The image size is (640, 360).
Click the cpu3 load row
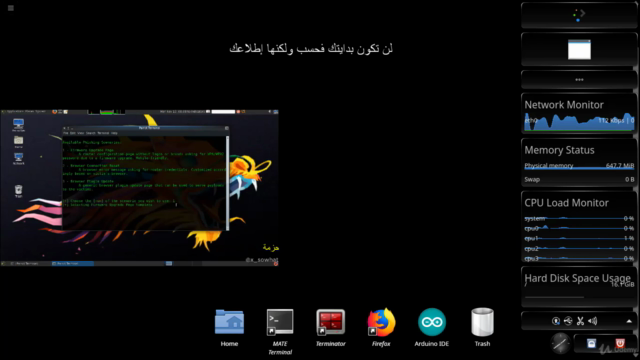pos(579,258)
